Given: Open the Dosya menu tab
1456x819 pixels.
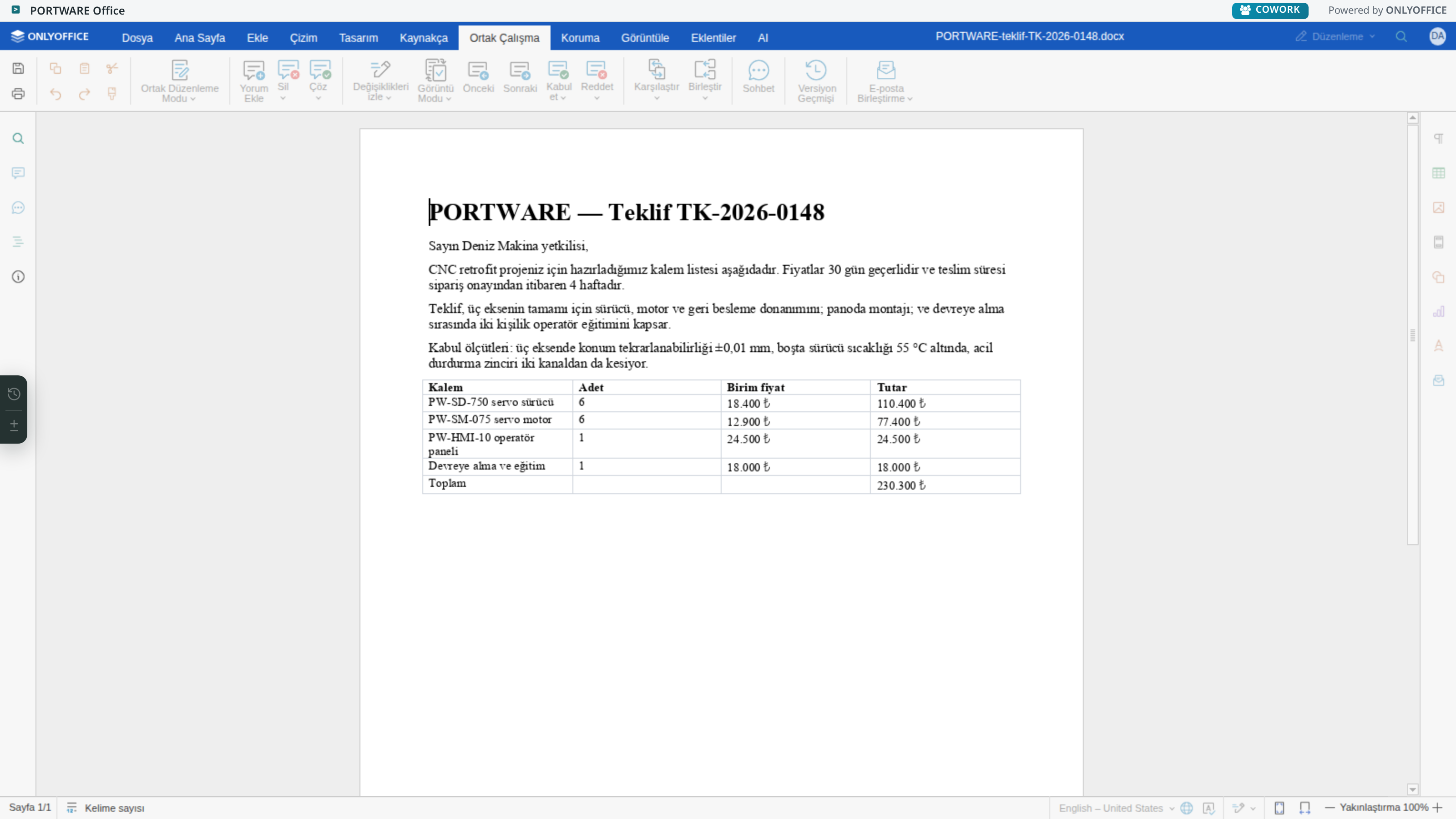Looking at the screenshot, I should pos(137,38).
